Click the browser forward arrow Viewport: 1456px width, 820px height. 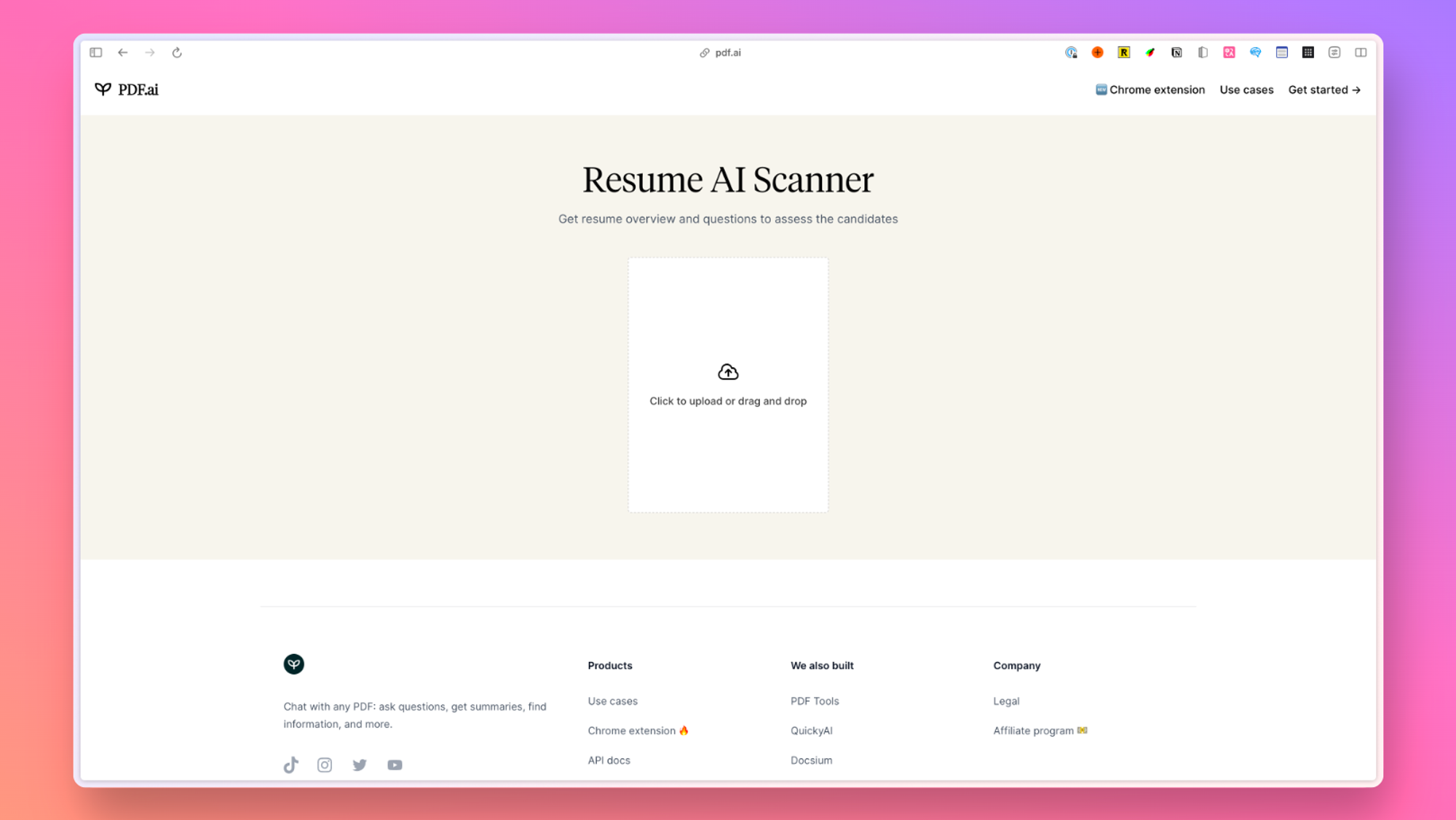pos(150,52)
